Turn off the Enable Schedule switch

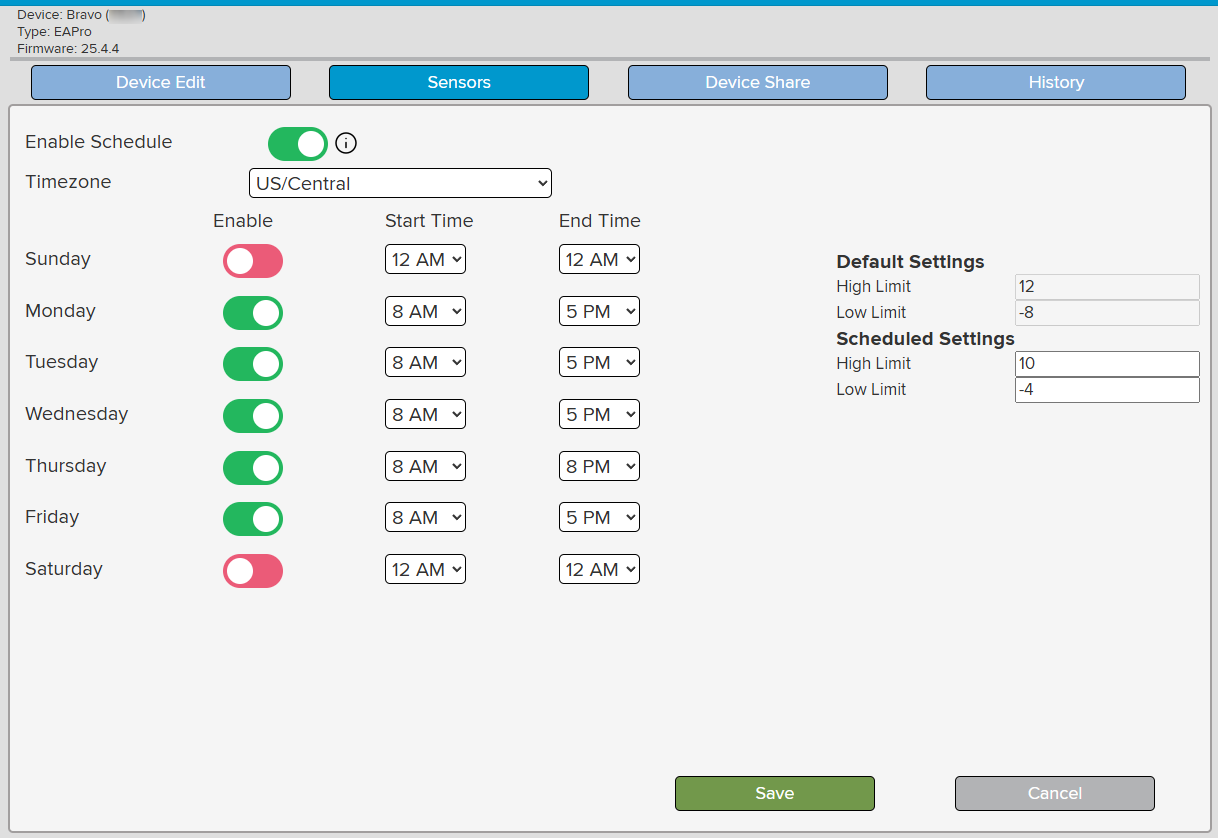point(297,144)
